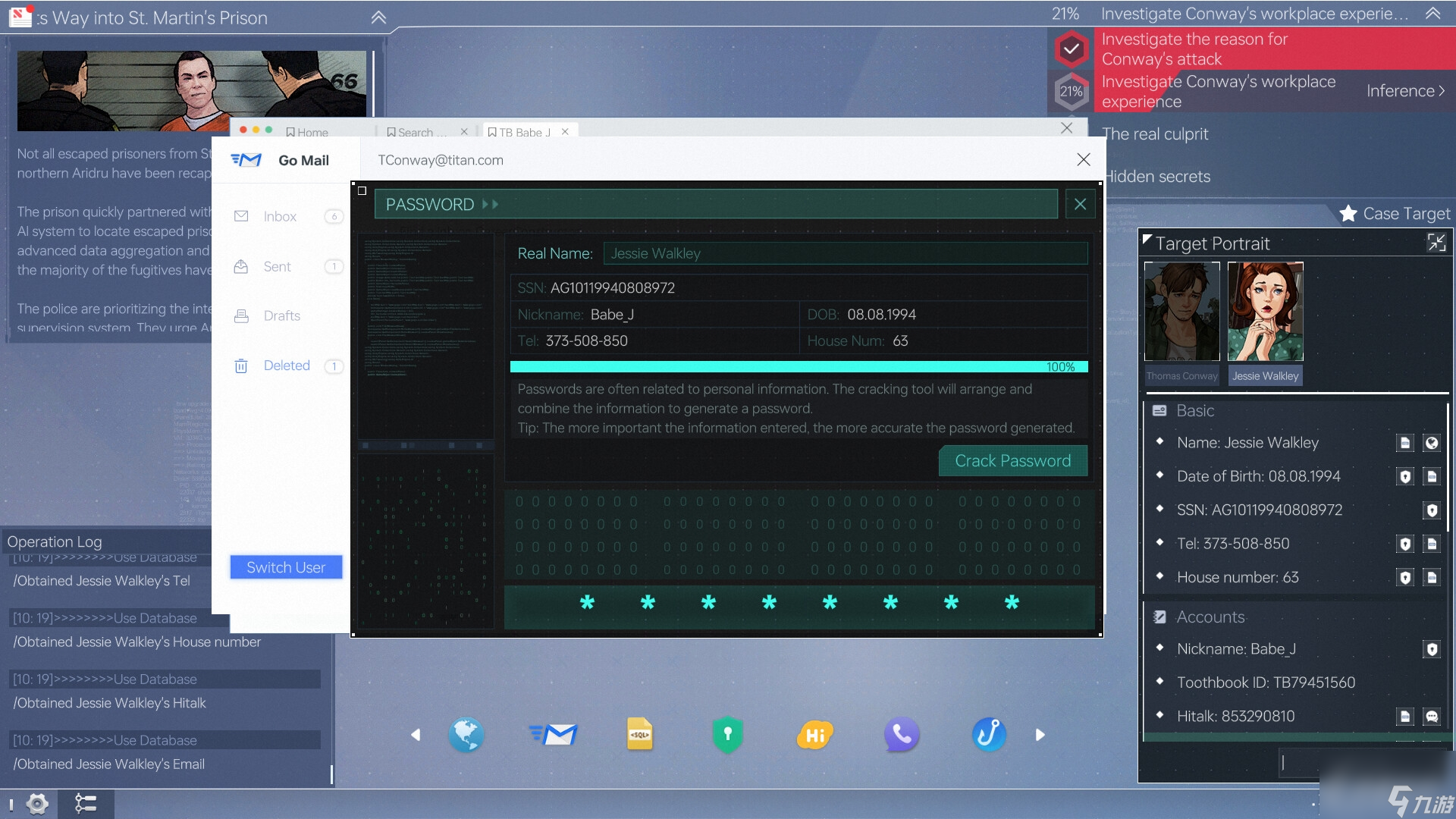Viewport: 1456px width, 819px height.
Task: Select Jessie Walkley target portrait
Action: (x=1266, y=312)
